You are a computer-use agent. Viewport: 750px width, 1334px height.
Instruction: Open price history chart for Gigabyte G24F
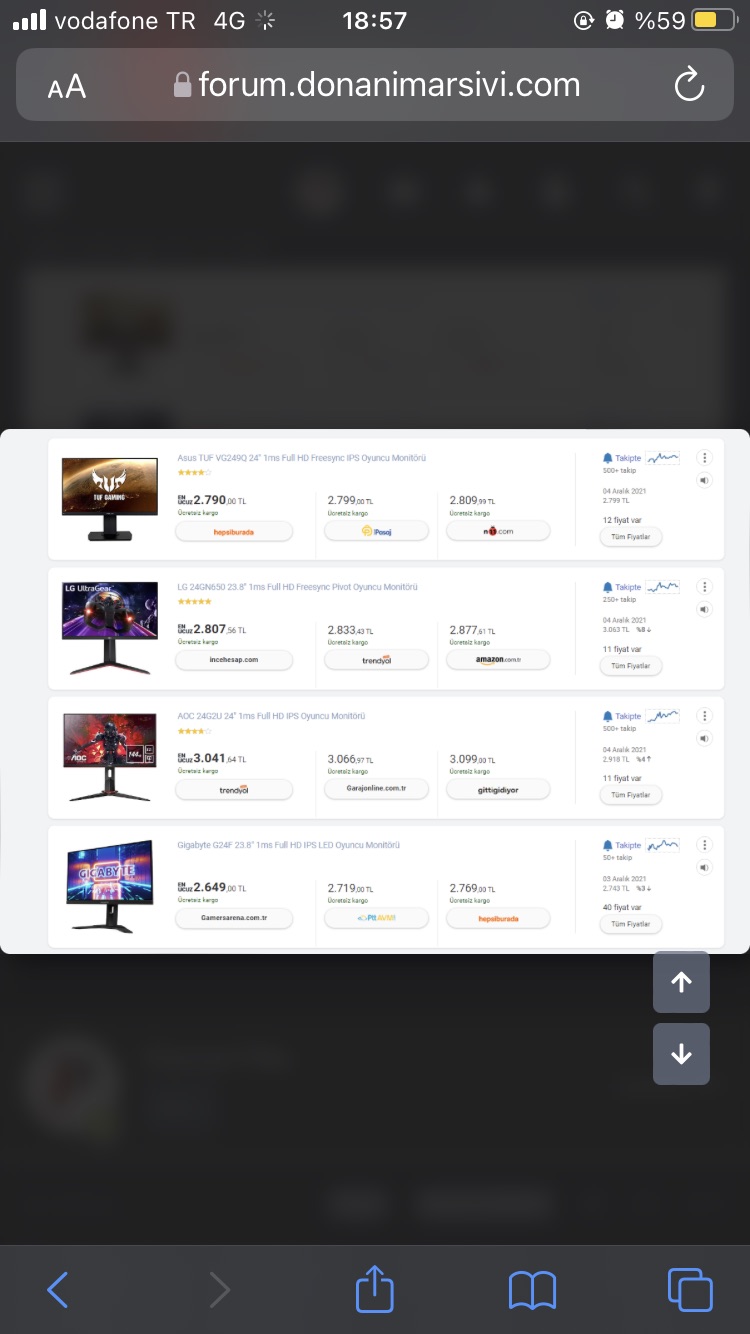pyautogui.click(x=663, y=845)
